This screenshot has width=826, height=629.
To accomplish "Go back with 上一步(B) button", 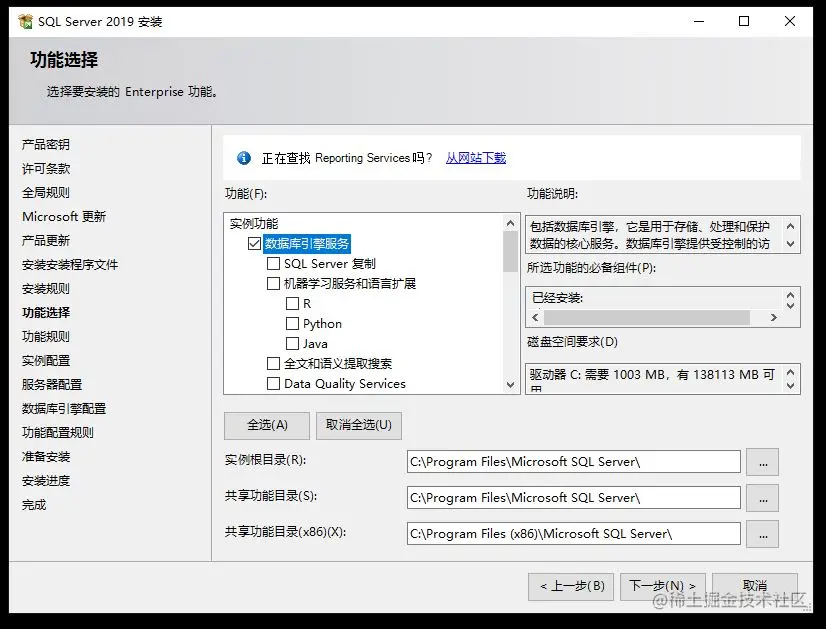I will pos(571,586).
